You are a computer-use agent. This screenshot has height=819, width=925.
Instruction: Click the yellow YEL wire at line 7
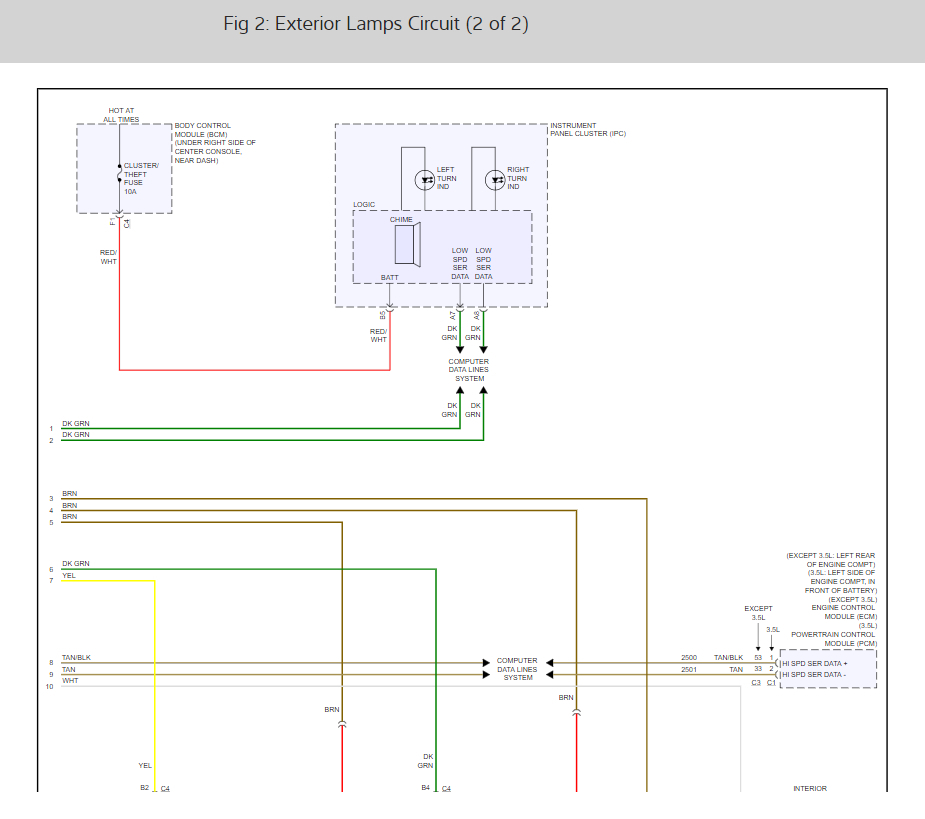pyautogui.click(x=108, y=581)
